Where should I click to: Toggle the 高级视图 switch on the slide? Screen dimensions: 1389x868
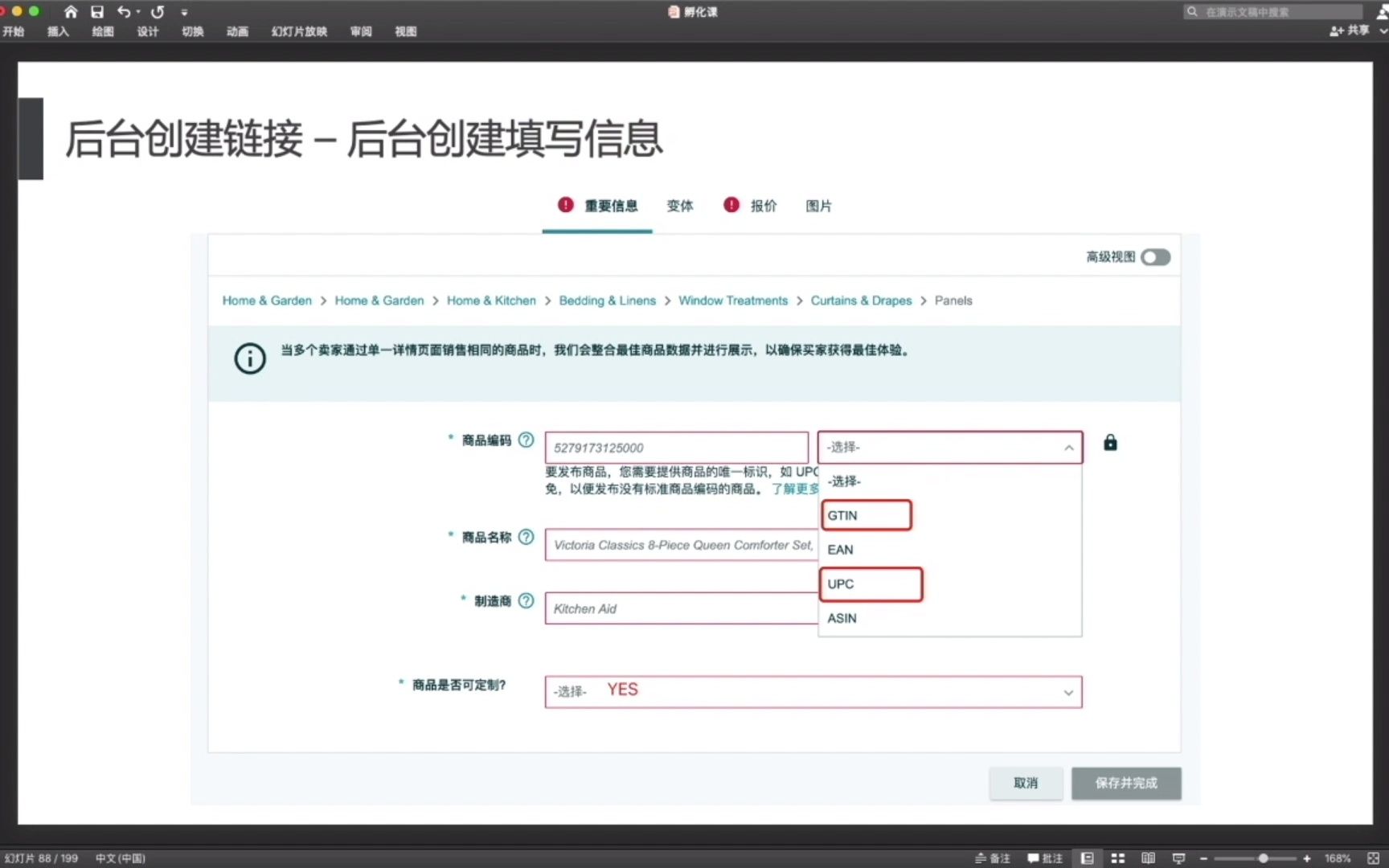1155,256
